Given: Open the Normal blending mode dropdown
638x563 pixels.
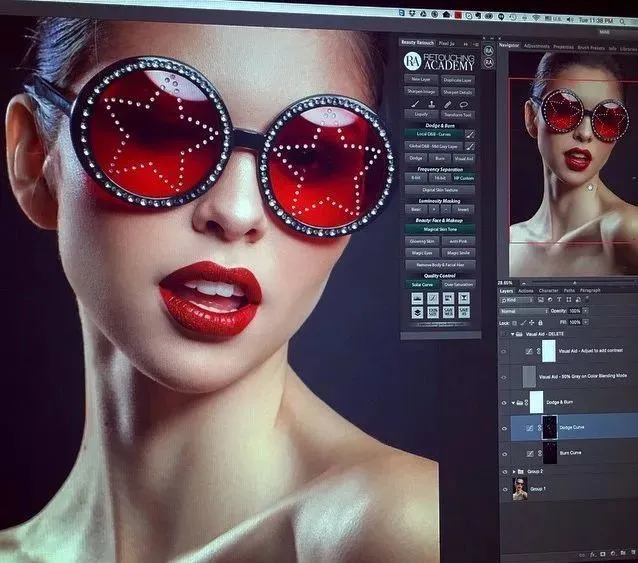Looking at the screenshot, I should [524, 311].
